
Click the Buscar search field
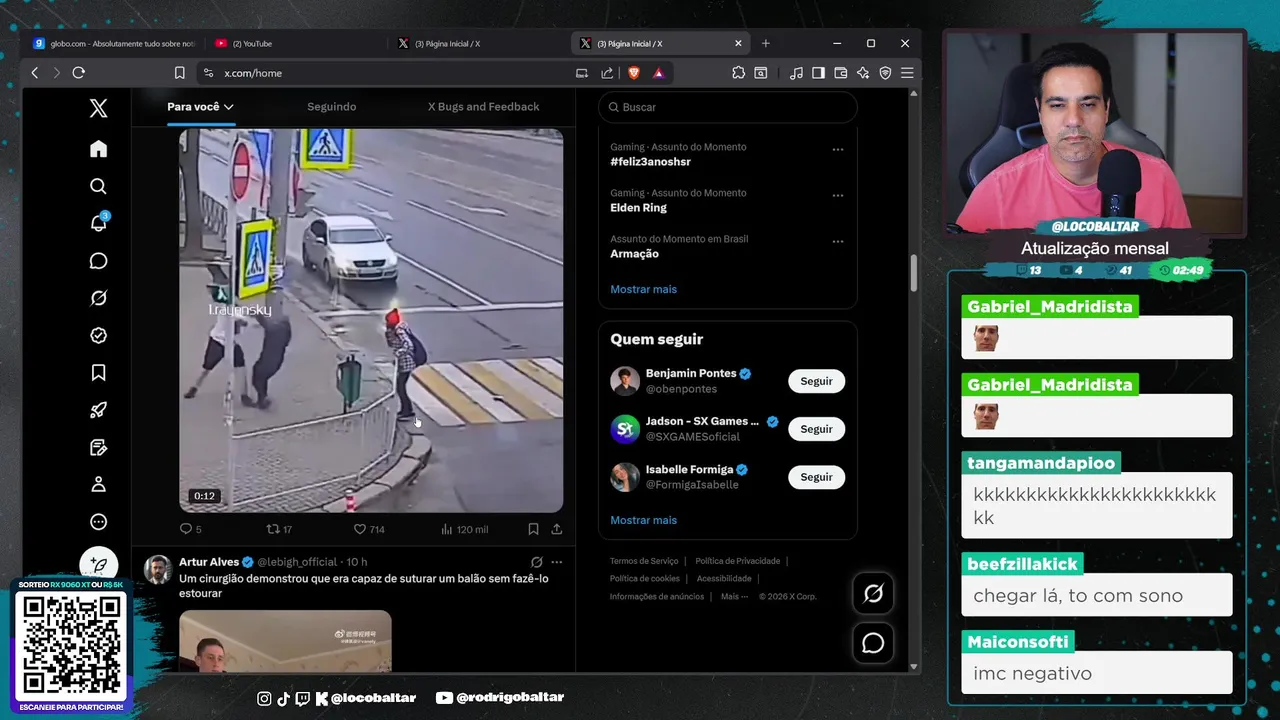point(727,107)
